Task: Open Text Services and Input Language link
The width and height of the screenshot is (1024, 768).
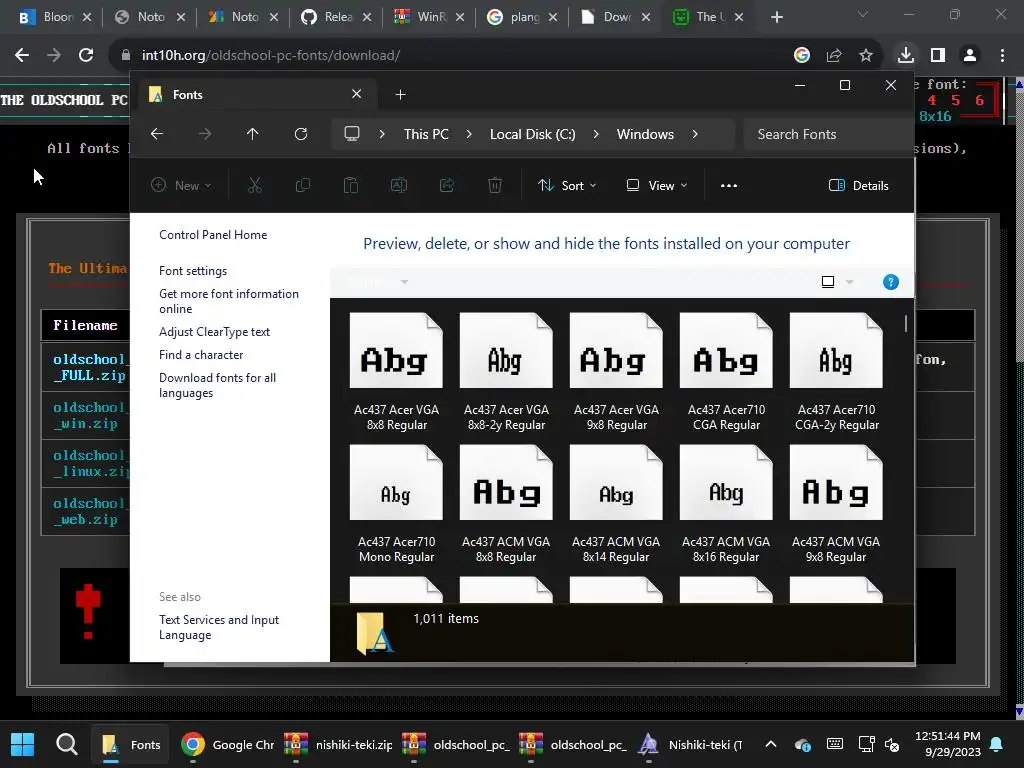Action: pyautogui.click(x=219, y=627)
